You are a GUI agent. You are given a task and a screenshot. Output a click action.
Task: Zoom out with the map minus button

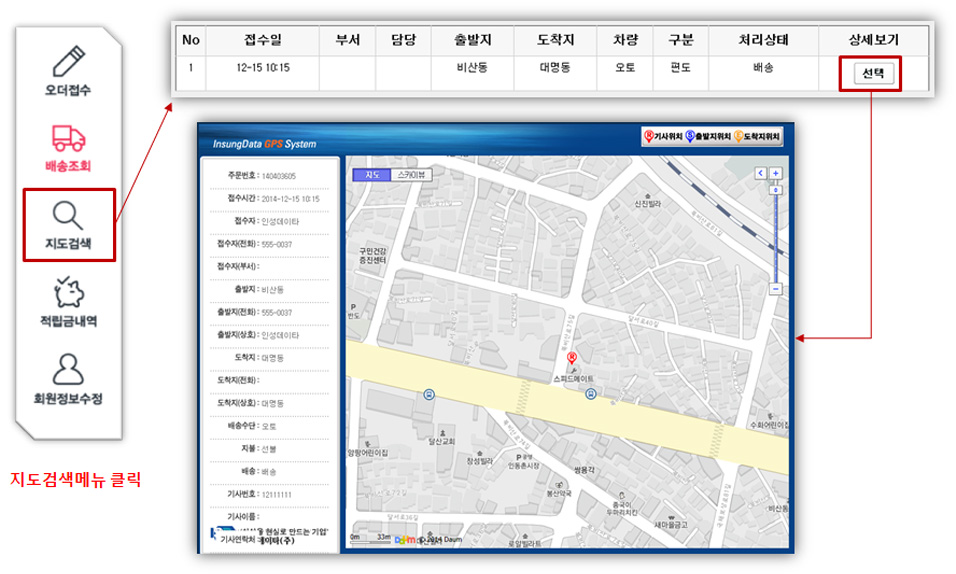[775, 289]
